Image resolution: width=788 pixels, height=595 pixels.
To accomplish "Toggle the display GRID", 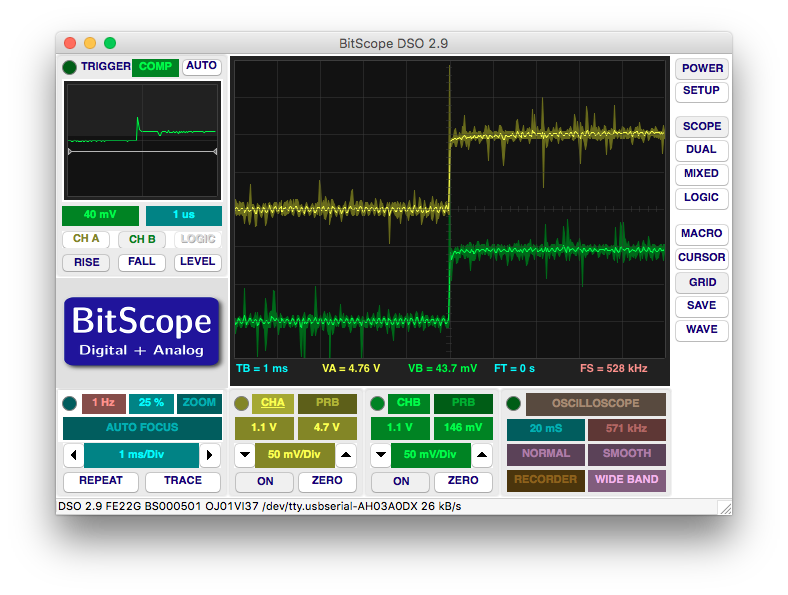I will click(702, 282).
